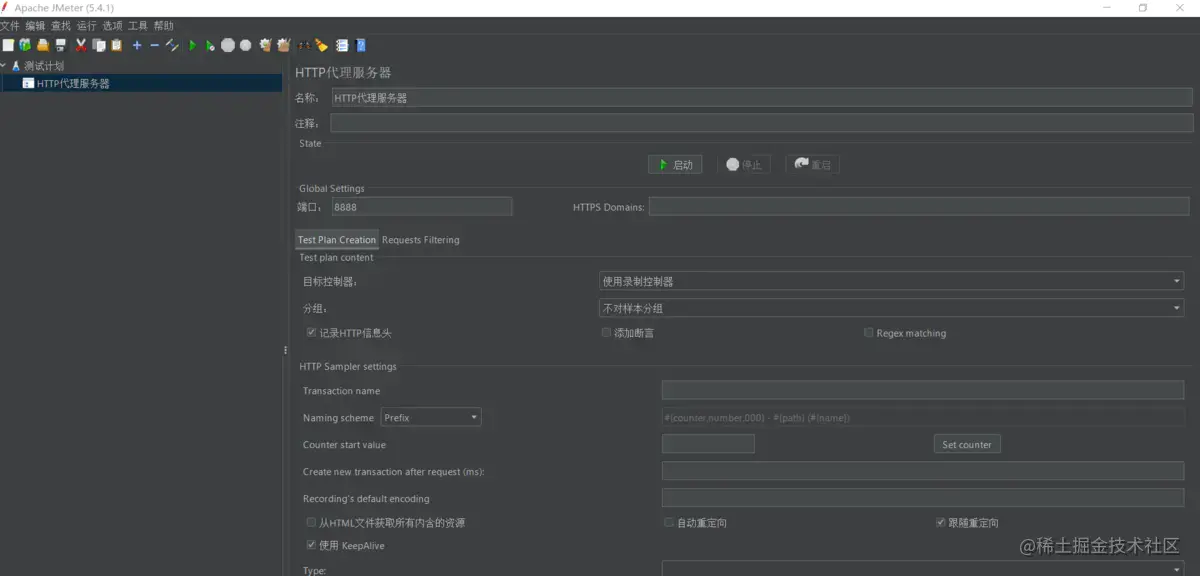Viewport: 1200px width, 576px height.
Task: Open the Templates icon in toolbar
Action: pos(25,45)
